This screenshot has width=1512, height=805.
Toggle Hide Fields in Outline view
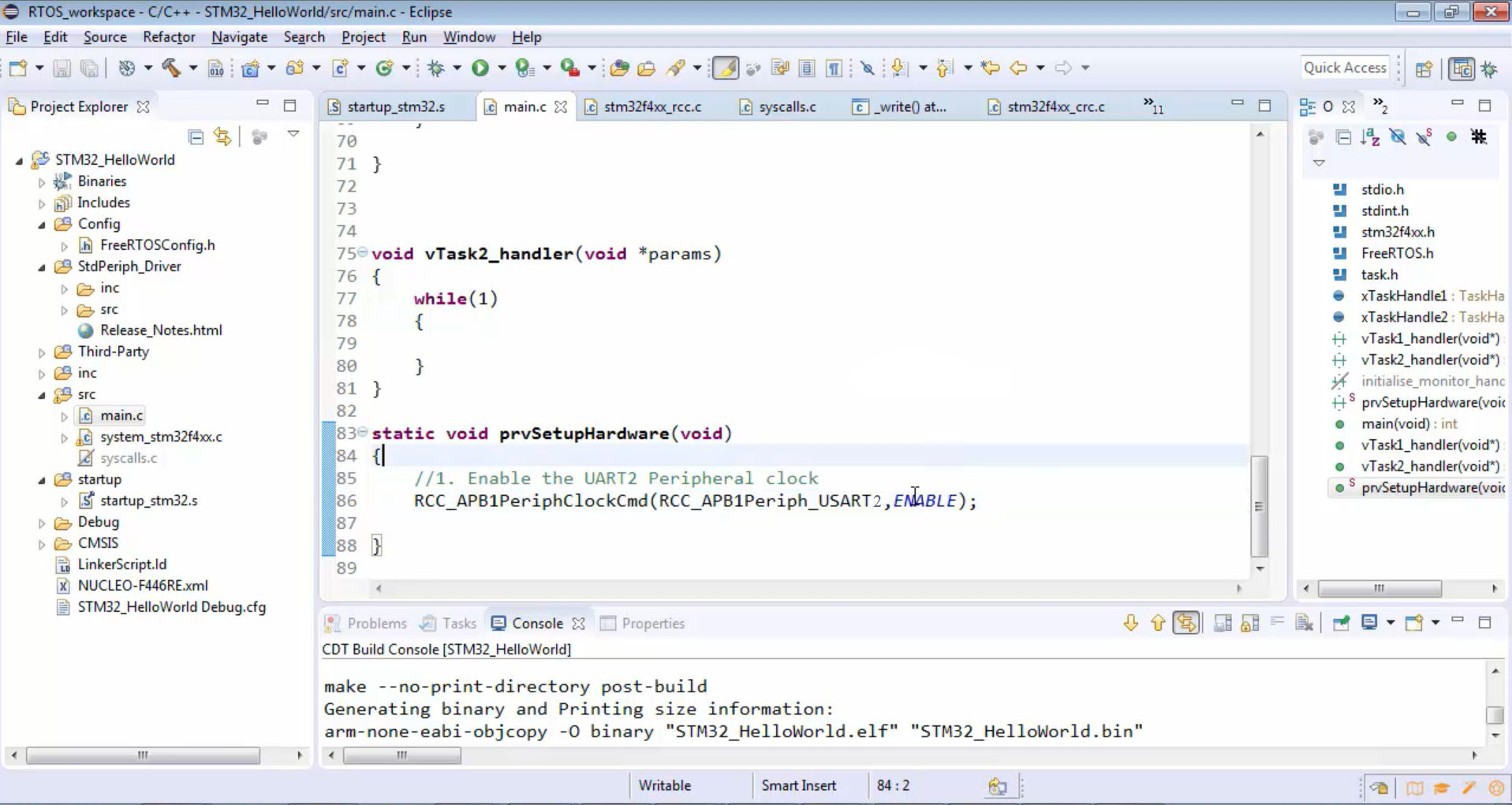point(1398,137)
